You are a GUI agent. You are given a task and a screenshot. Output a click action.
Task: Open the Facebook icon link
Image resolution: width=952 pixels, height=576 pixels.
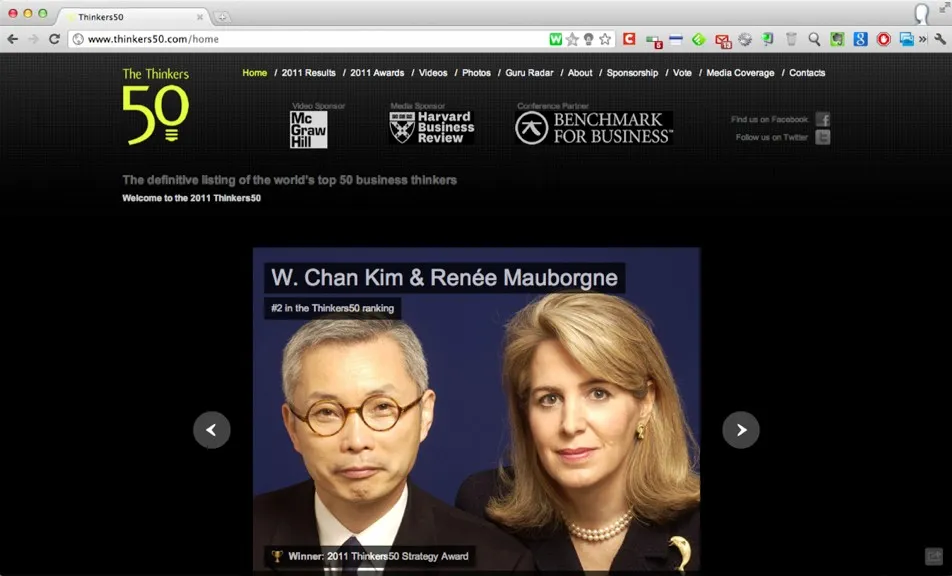(823, 119)
